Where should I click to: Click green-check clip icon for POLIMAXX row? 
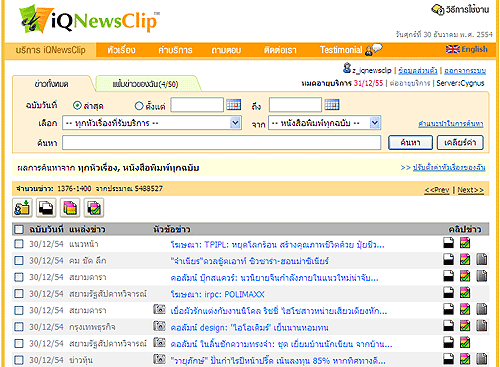tap(465, 293)
